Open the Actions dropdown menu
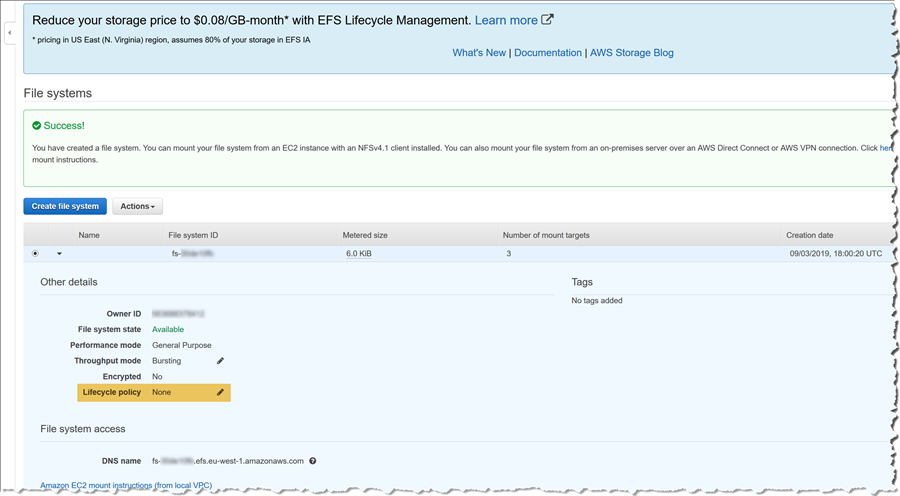This screenshot has height=496, width=900. (137, 206)
